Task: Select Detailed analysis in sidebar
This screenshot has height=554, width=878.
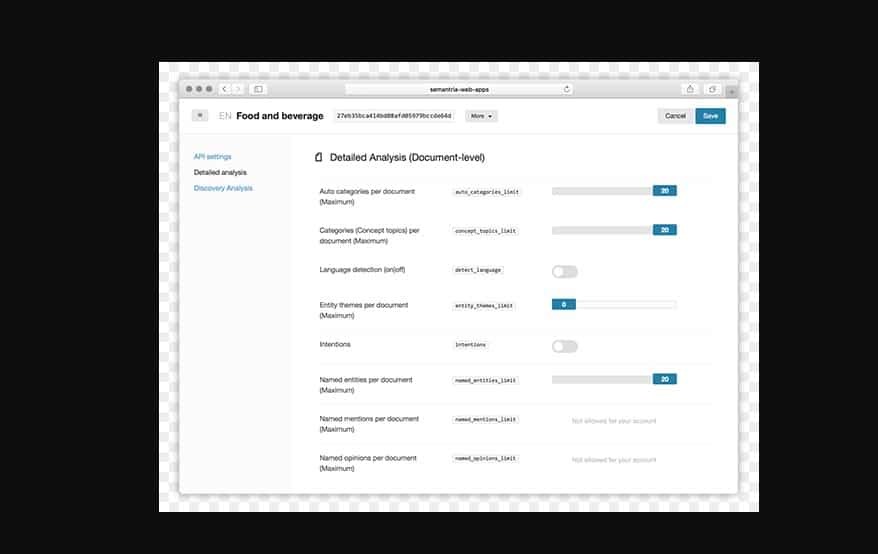Action: (x=220, y=173)
